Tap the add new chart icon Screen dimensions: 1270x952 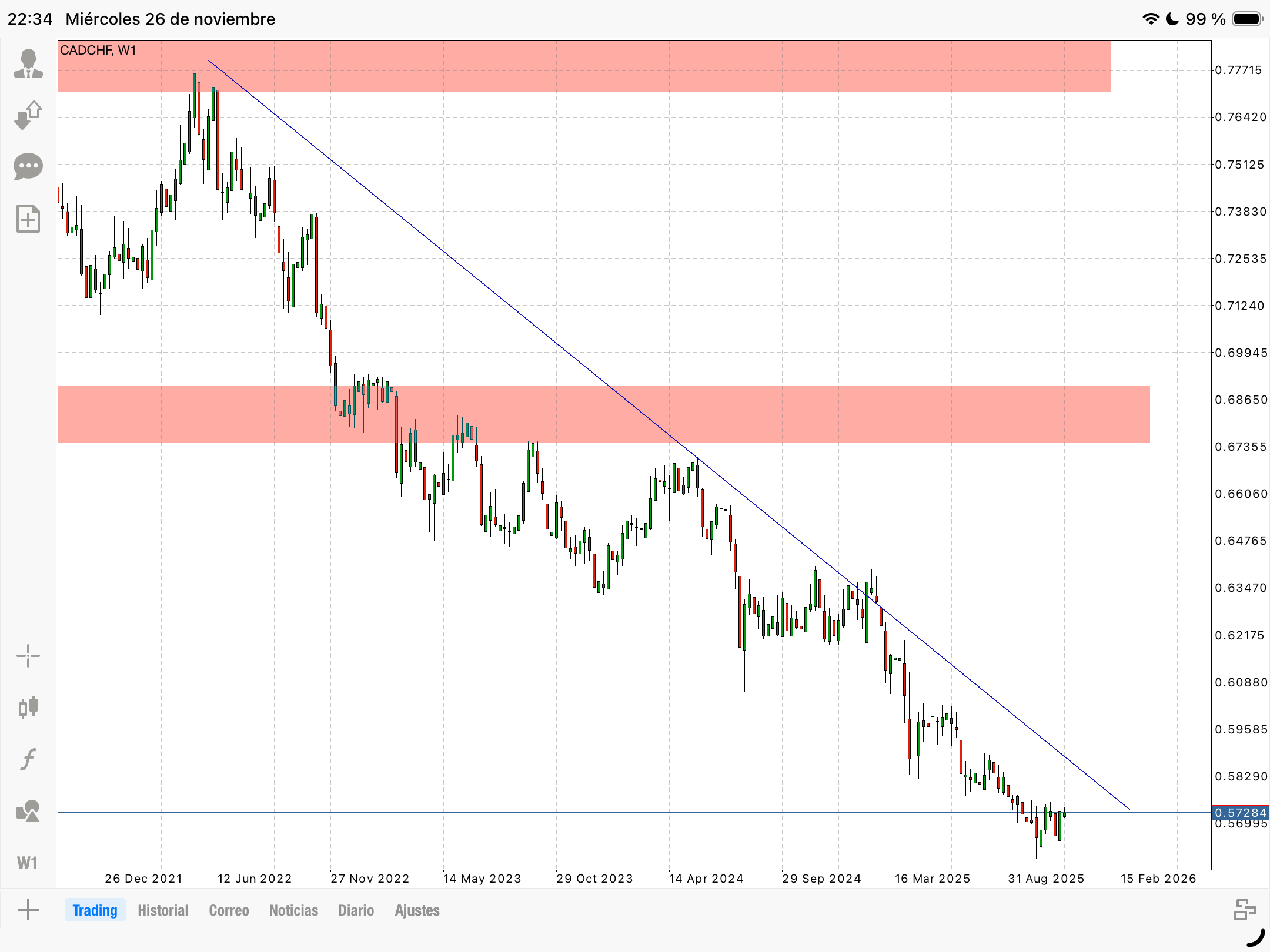coord(28,219)
